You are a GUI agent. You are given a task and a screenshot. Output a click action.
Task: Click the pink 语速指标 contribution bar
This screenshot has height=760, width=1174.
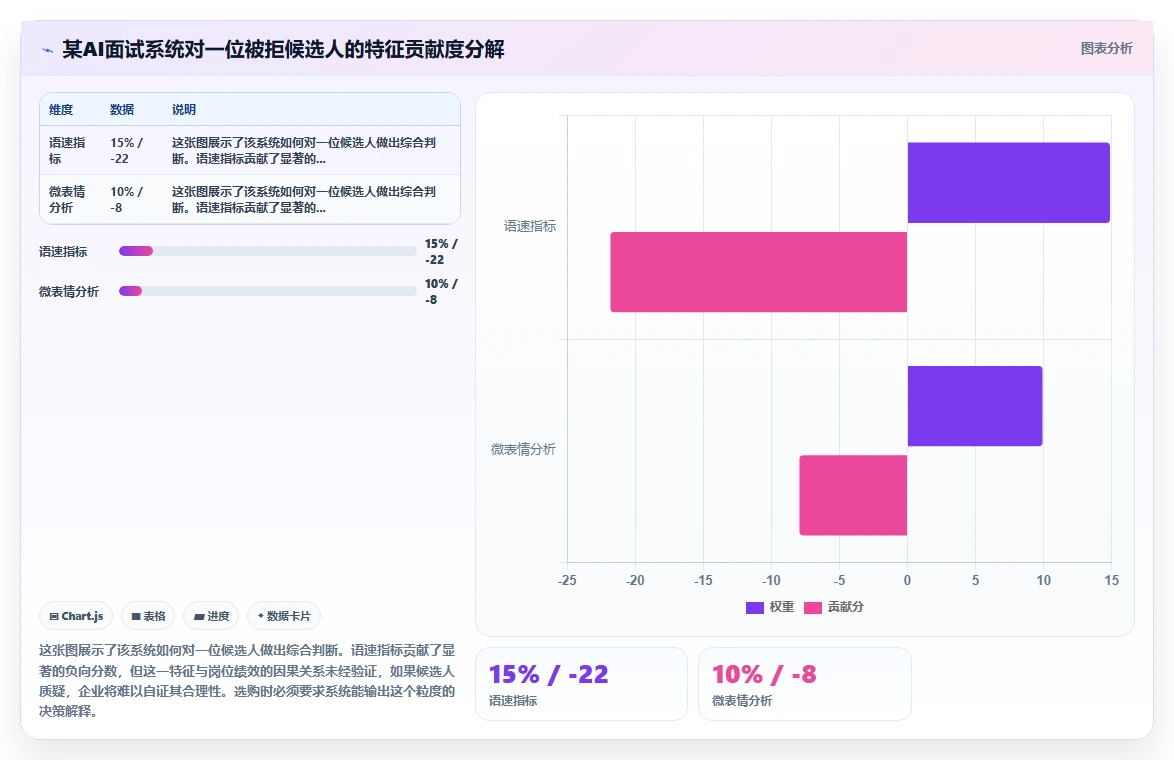tap(758, 272)
